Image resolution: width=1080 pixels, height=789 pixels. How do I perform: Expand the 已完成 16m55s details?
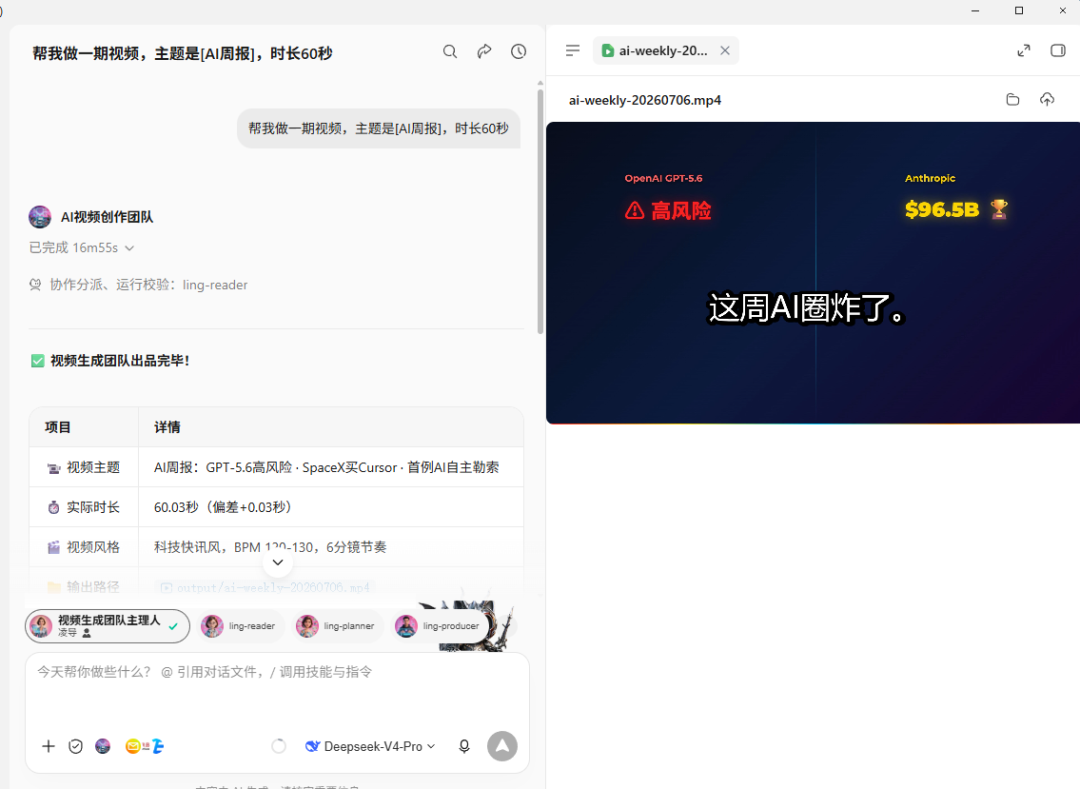click(x=81, y=248)
